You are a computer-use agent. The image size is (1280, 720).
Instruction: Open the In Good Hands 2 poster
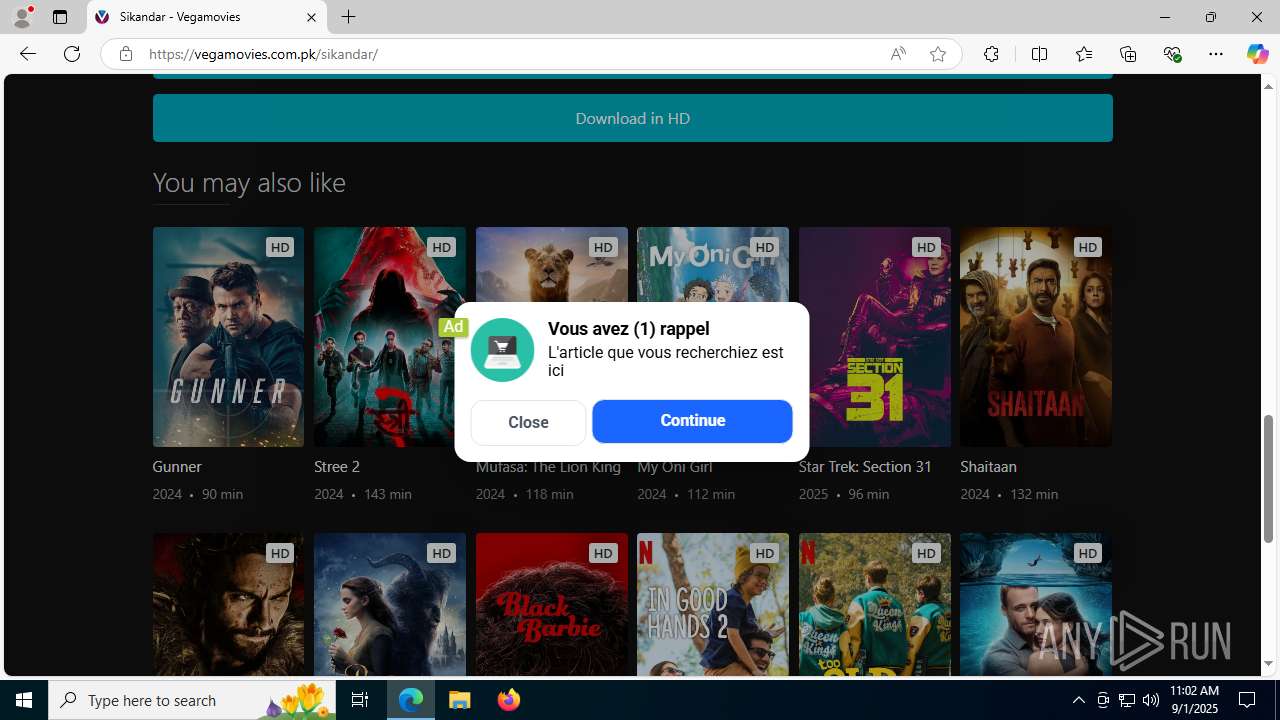coord(713,604)
